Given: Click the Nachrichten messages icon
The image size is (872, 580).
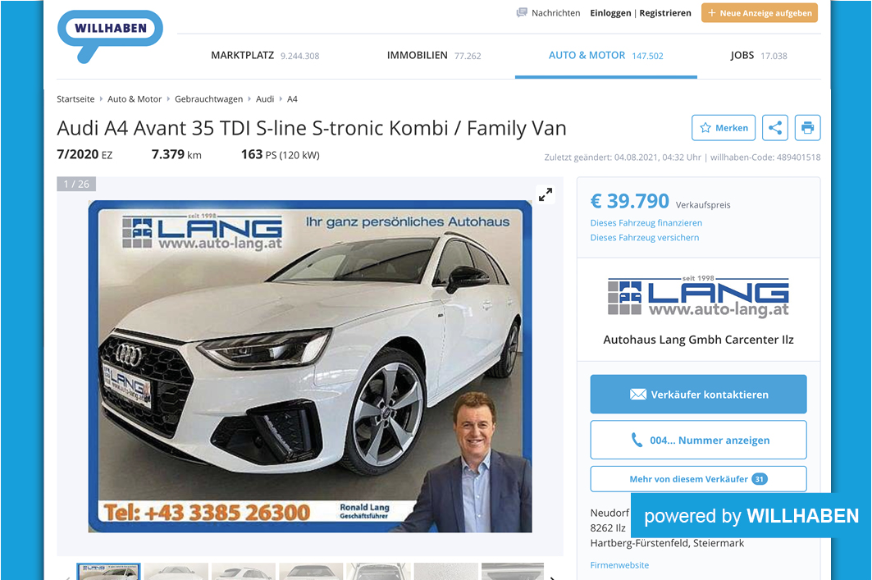Looking at the screenshot, I should click(x=522, y=13).
